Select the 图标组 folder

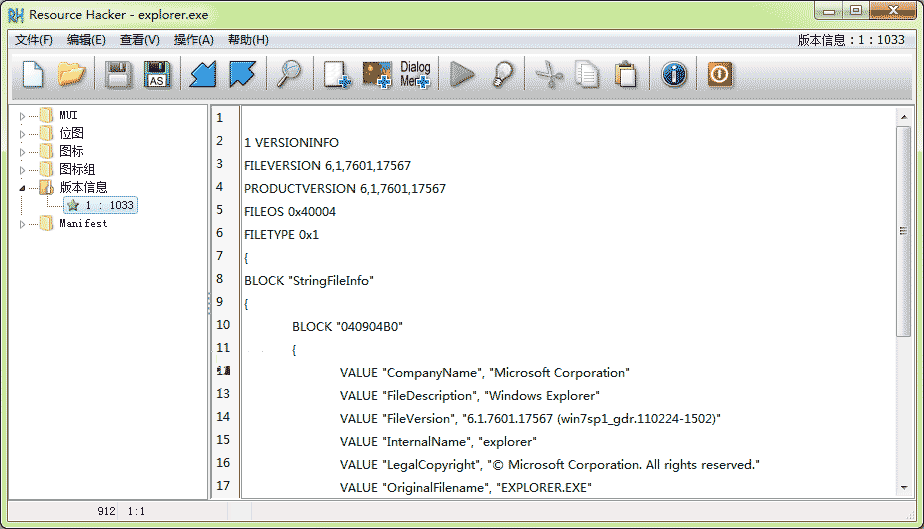click(67, 170)
